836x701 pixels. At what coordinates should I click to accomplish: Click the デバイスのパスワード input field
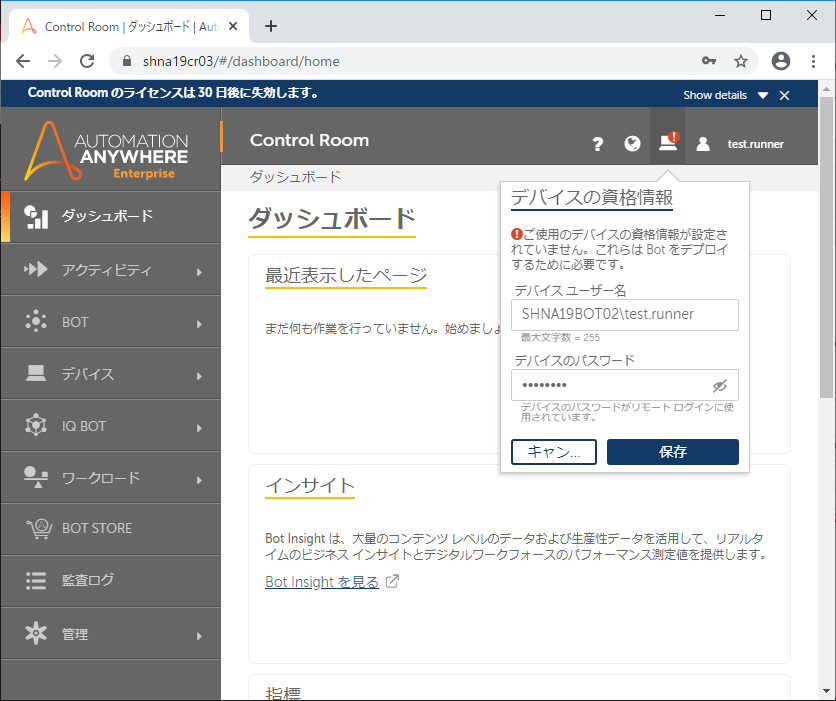[x=624, y=385]
